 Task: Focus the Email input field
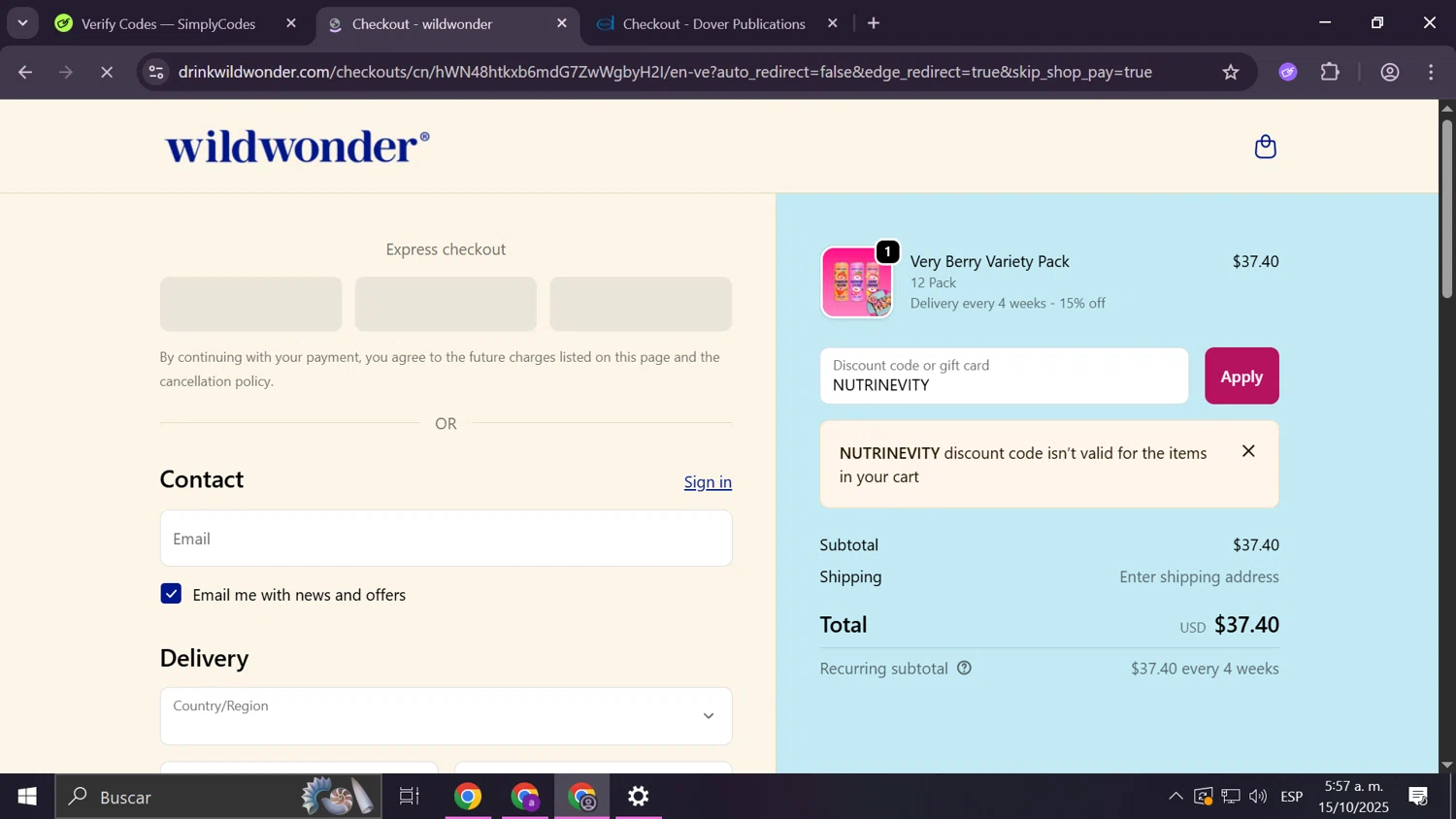(x=446, y=539)
